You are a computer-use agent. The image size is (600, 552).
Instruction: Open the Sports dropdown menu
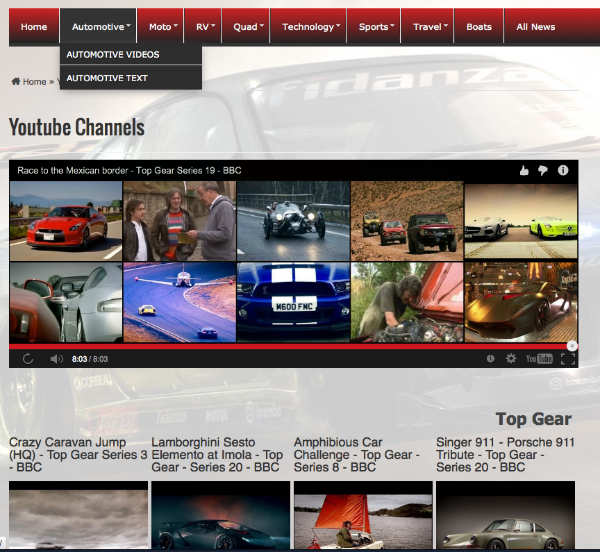tap(377, 27)
